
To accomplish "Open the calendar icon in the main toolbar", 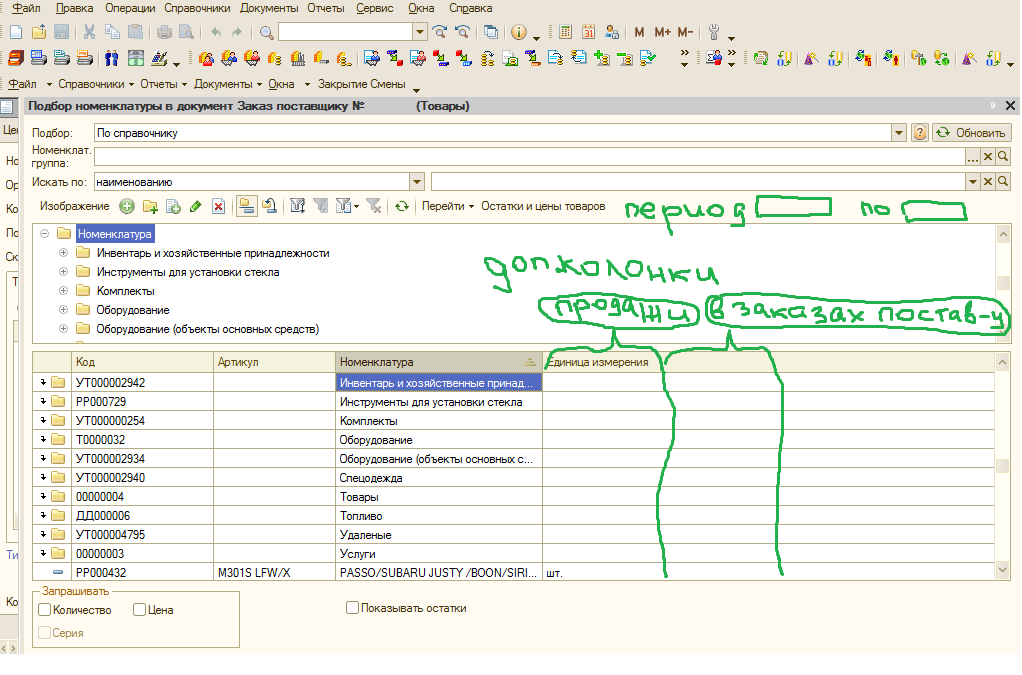I will [589, 32].
